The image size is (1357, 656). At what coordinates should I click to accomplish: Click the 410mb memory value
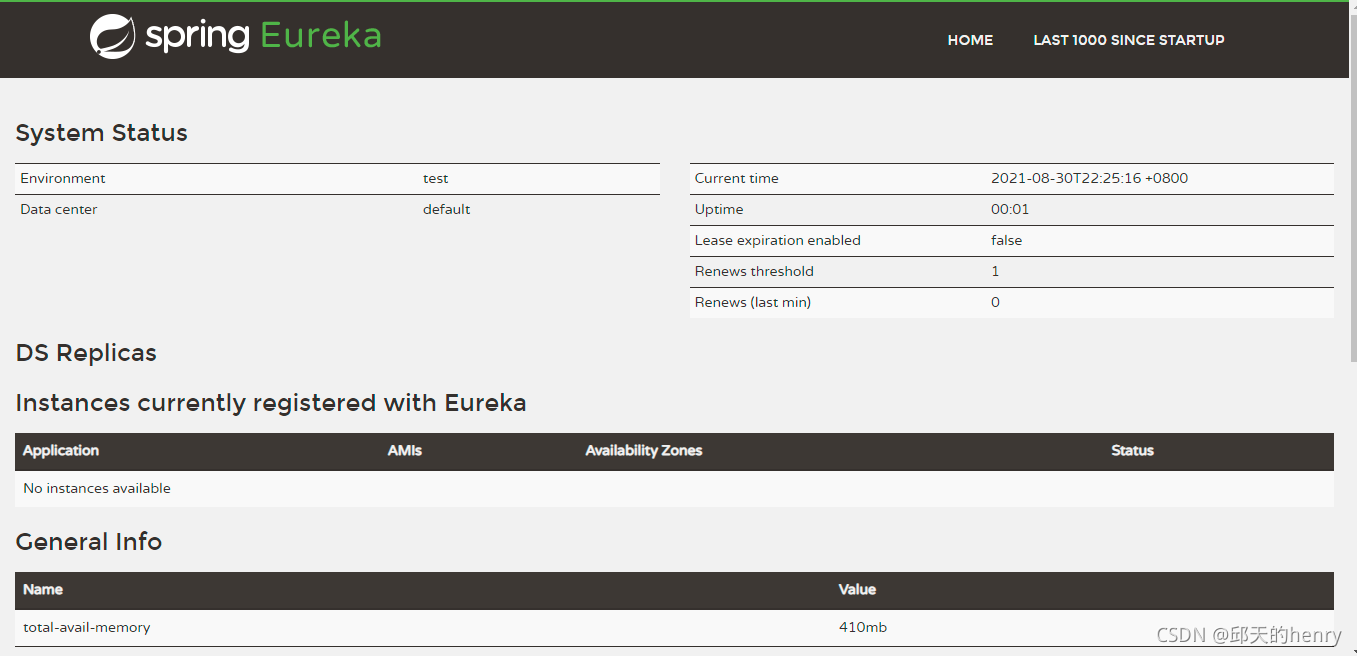pyautogui.click(x=862, y=628)
